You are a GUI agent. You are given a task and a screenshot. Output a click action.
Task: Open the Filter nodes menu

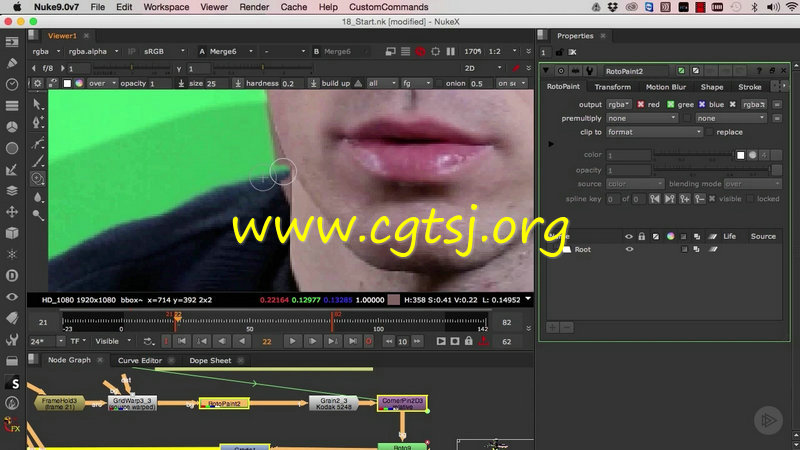[x=12, y=148]
